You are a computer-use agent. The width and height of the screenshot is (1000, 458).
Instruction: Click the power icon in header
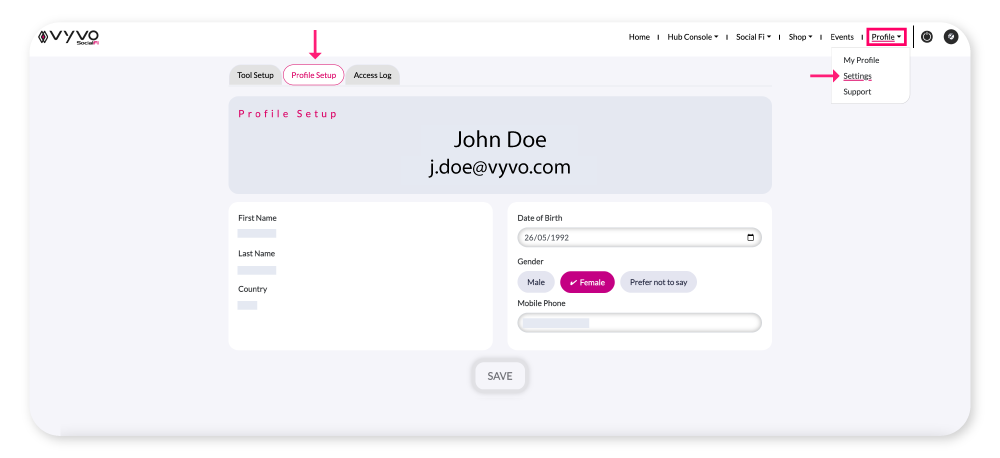(927, 37)
